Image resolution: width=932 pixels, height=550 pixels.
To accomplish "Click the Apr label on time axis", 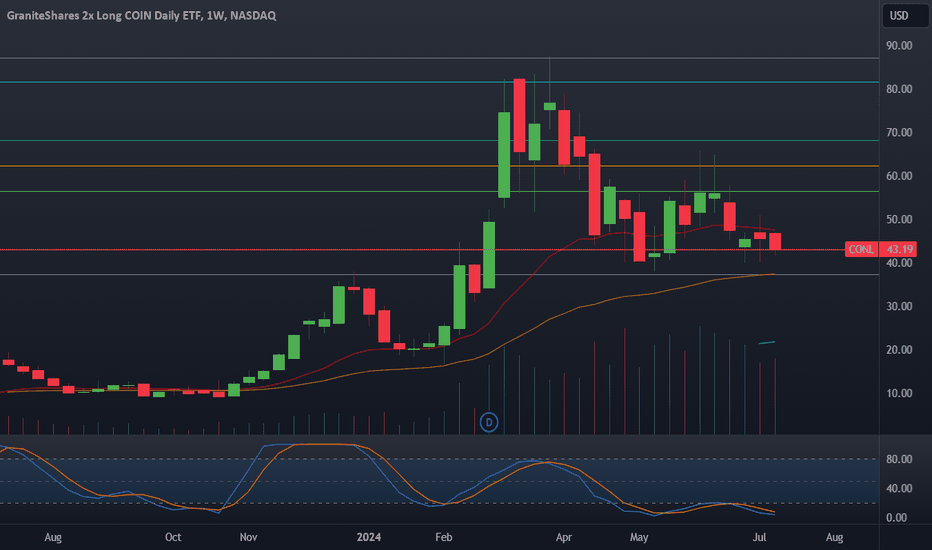I will [x=563, y=537].
